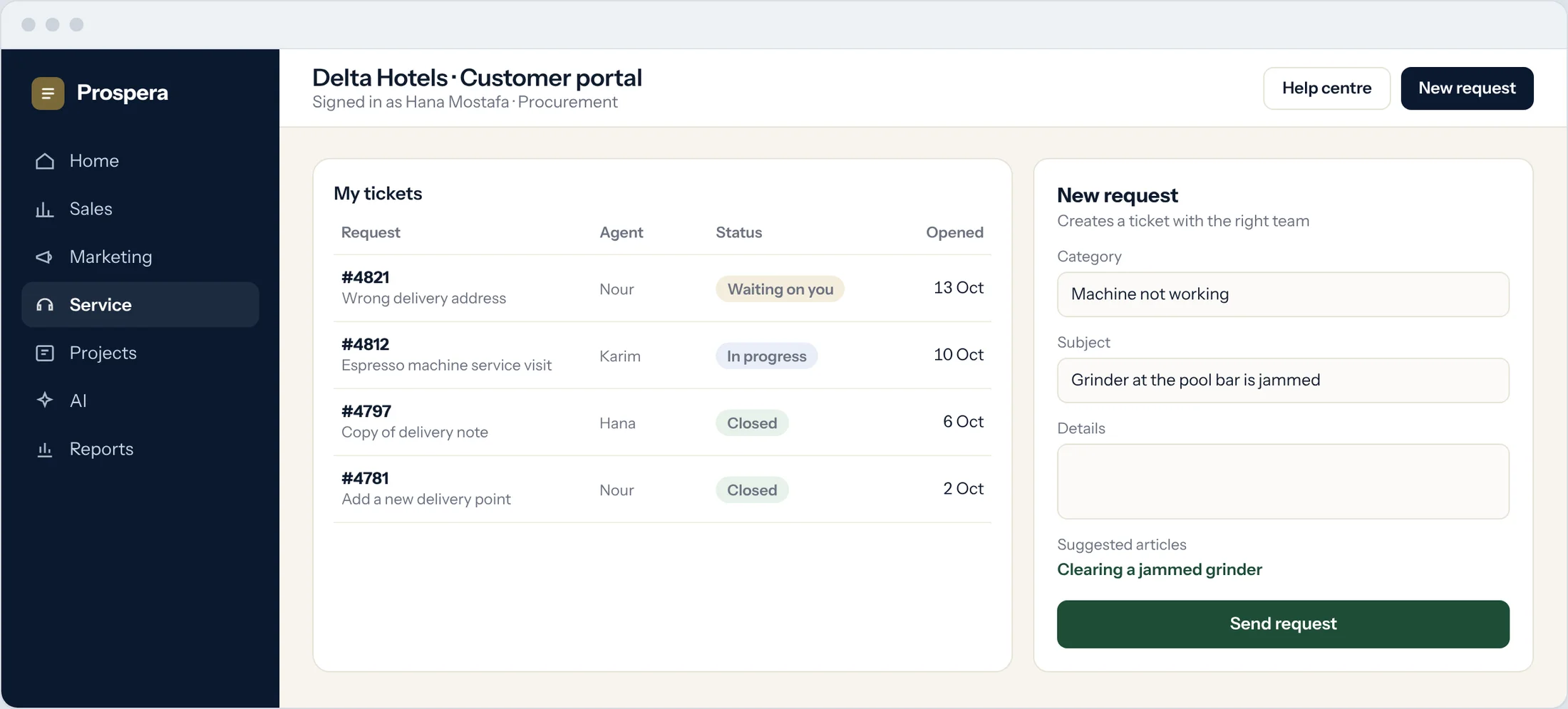This screenshot has width=1568, height=709.
Task: Click the 13 Oct opened date
Action: [x=959, y=288]
